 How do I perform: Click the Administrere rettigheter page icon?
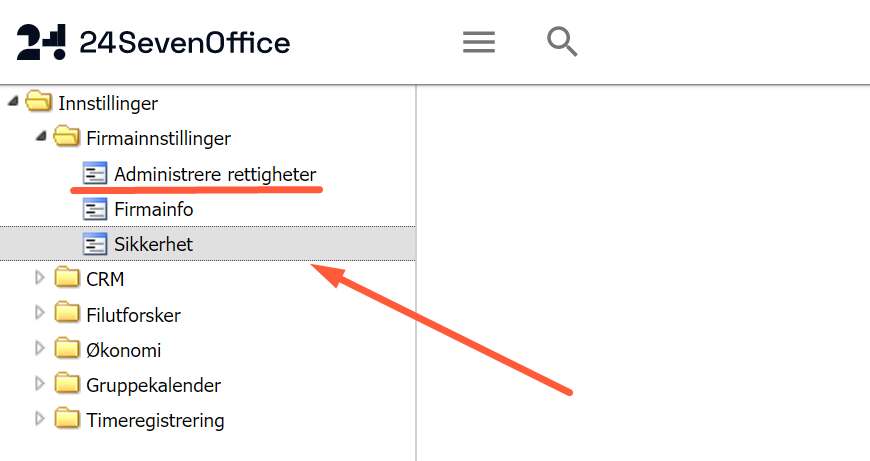[x=95, y=174]
